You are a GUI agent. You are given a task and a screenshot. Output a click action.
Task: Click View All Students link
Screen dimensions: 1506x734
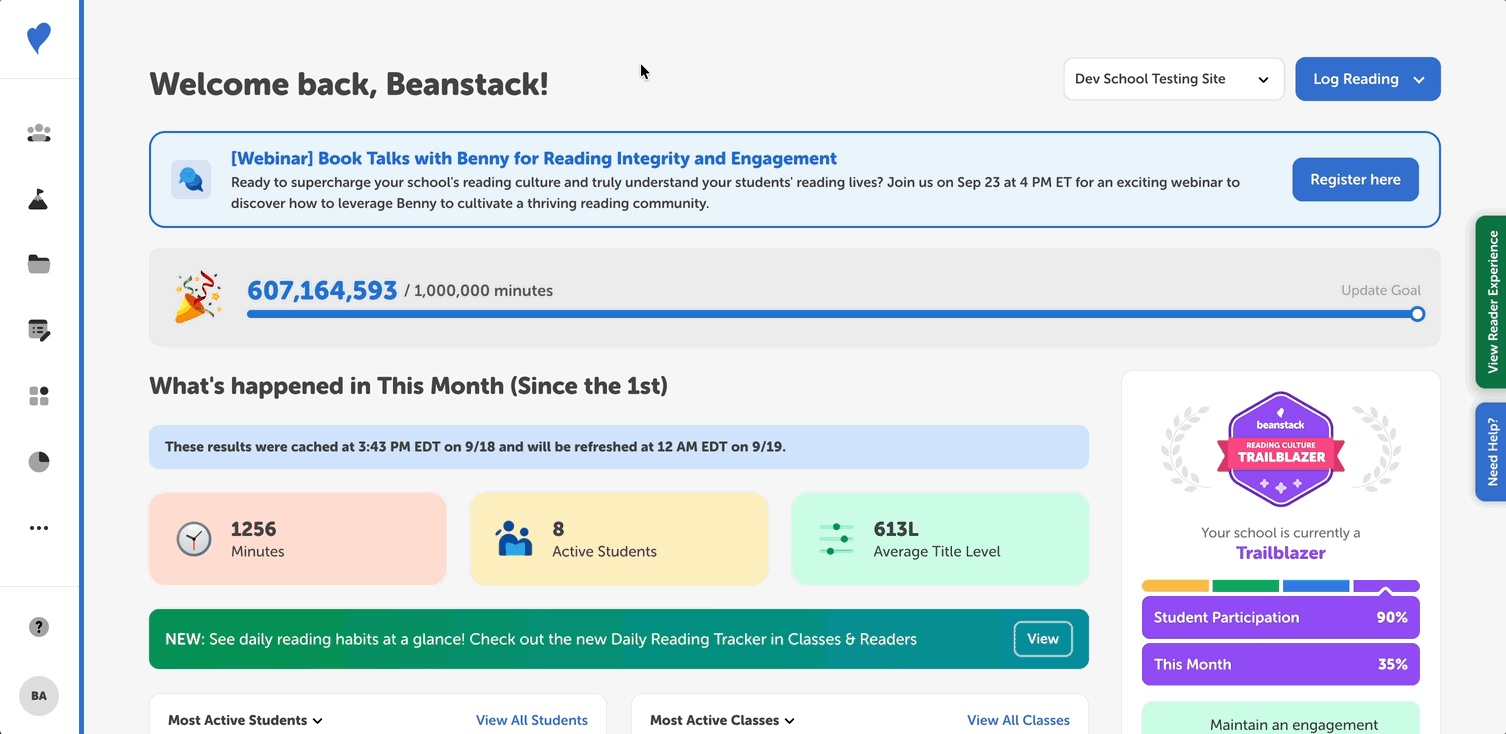pyautogui.click(x=532, y=720)
